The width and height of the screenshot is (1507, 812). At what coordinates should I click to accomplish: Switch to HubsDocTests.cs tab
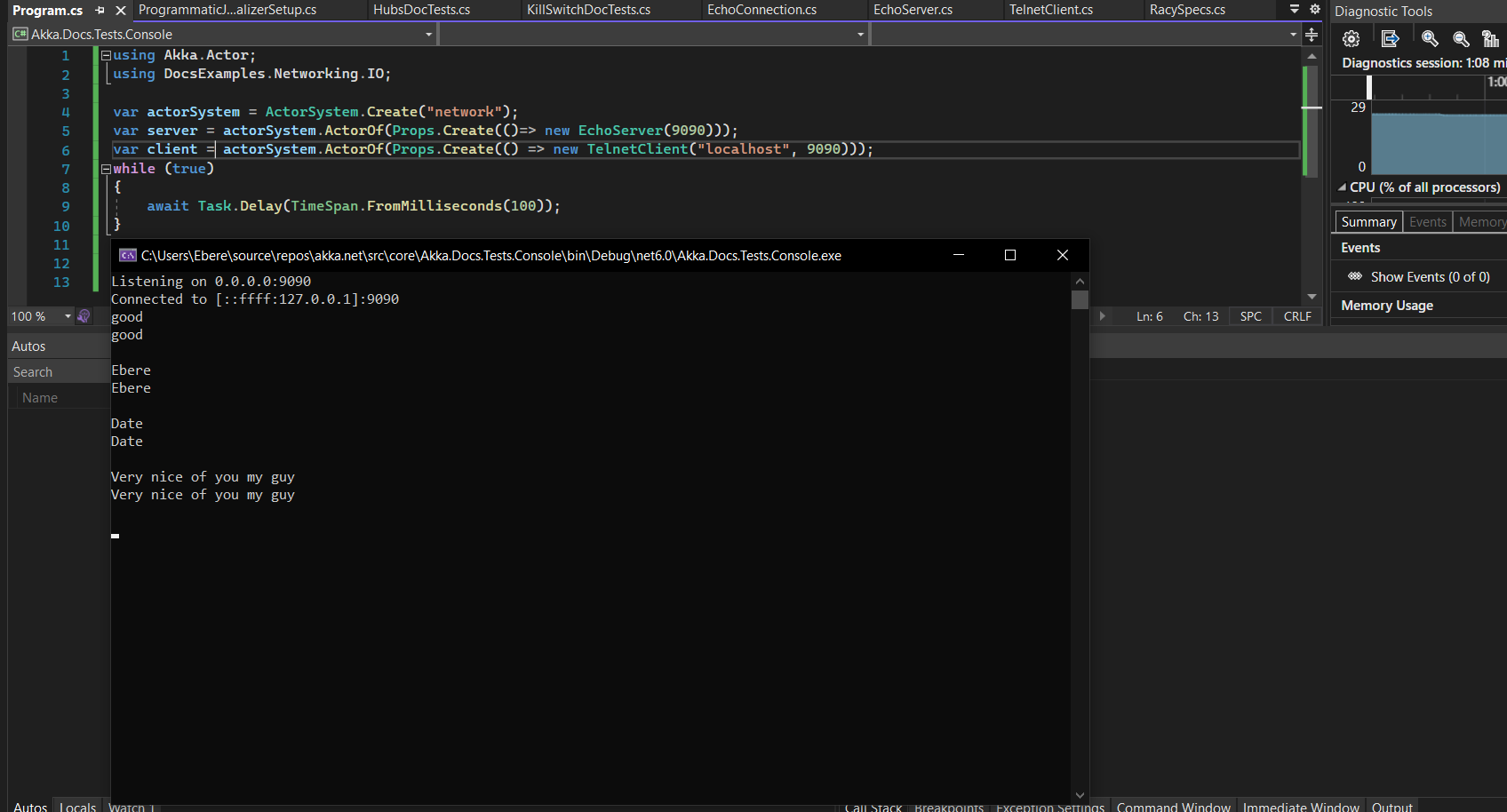[x=421, y=10]
